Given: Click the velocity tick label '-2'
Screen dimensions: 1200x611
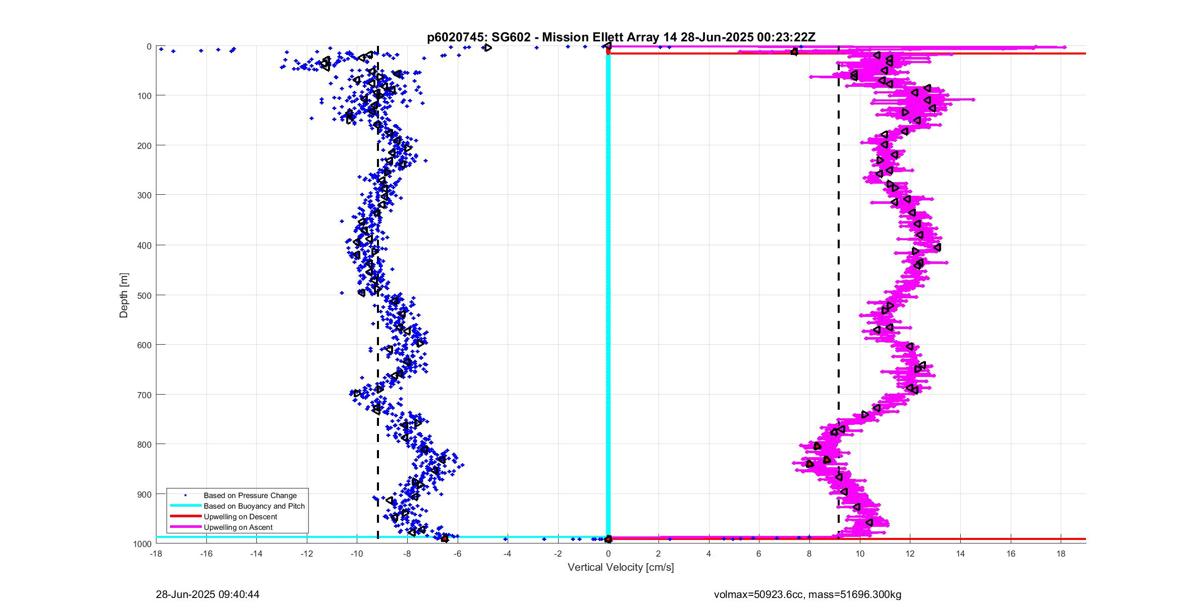Looking at the screenshot, I should coord(558,553).
